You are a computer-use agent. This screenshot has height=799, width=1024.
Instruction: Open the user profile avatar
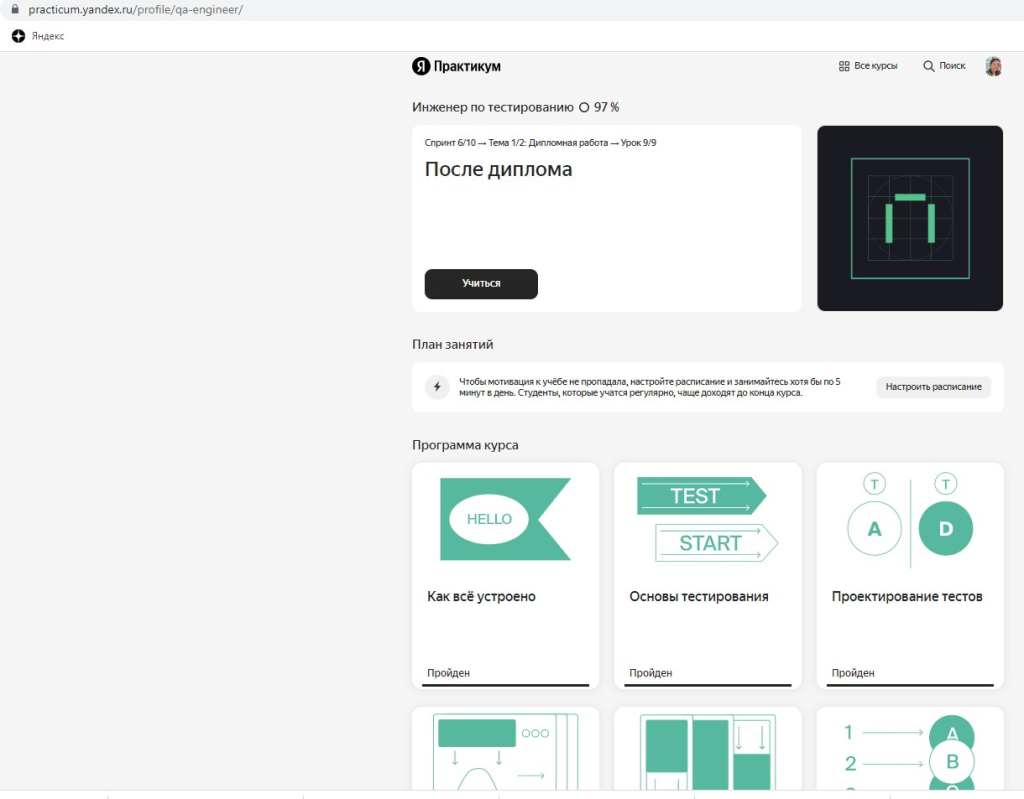click(x=993, y=66)
